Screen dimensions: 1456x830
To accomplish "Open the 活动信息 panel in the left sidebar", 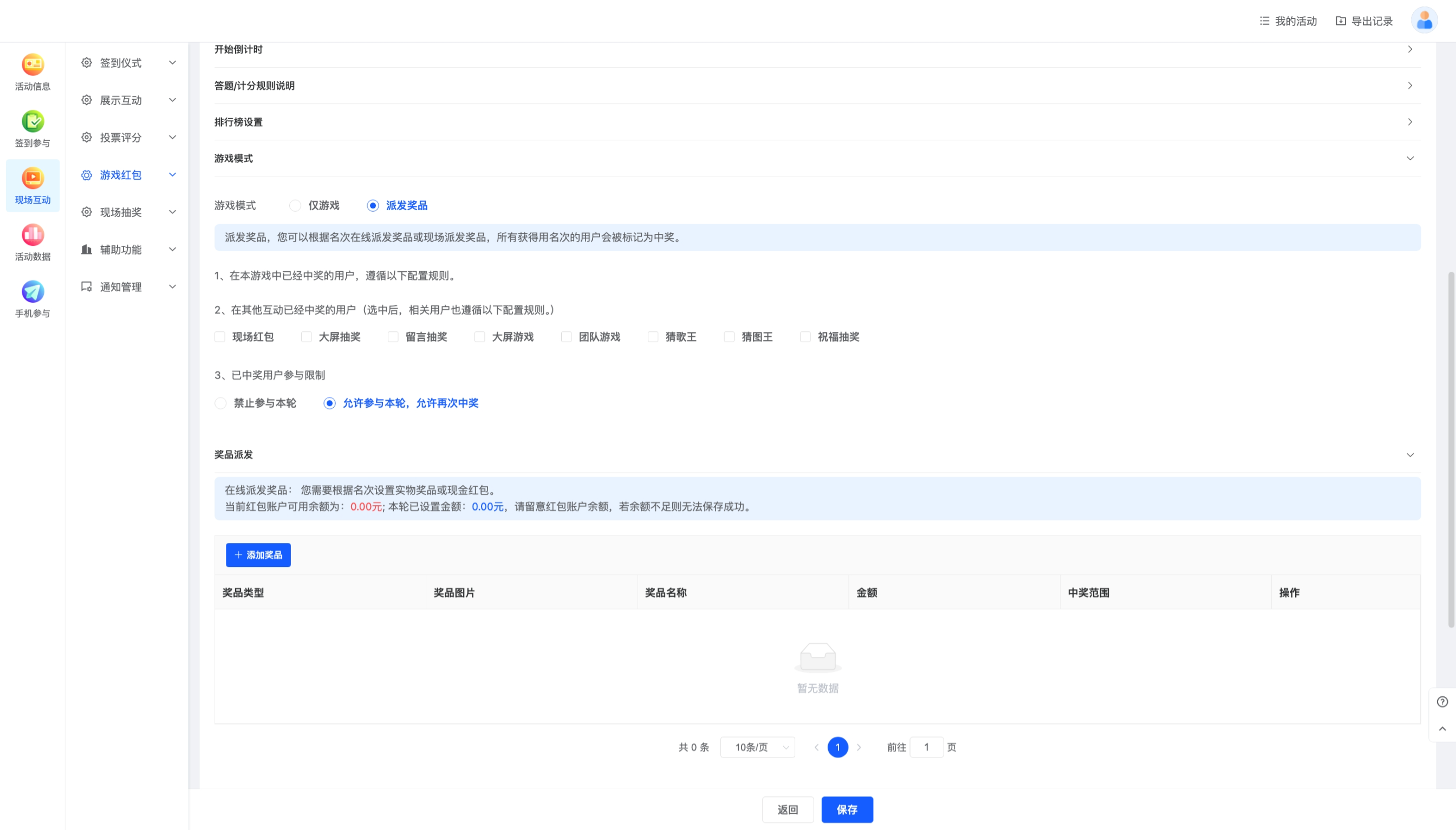I will 32,70.
